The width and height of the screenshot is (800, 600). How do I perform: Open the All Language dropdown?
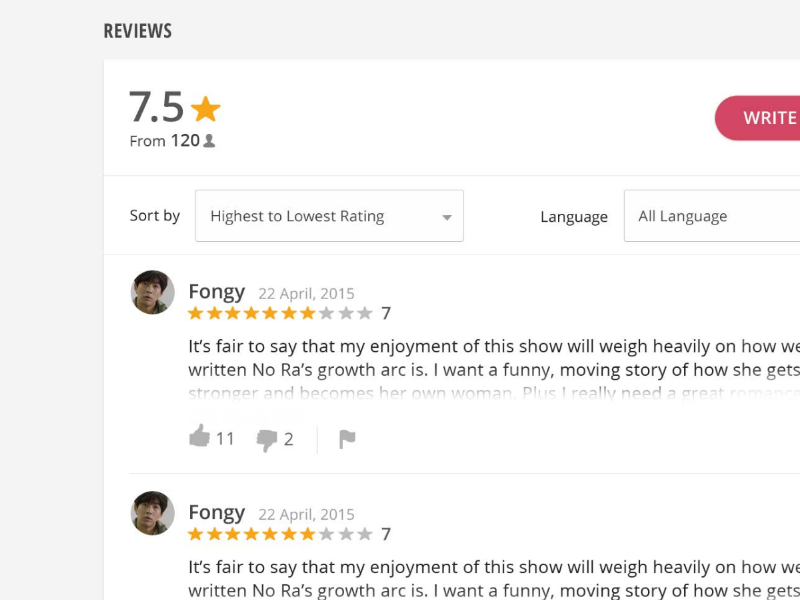click(x=712, y=216)
